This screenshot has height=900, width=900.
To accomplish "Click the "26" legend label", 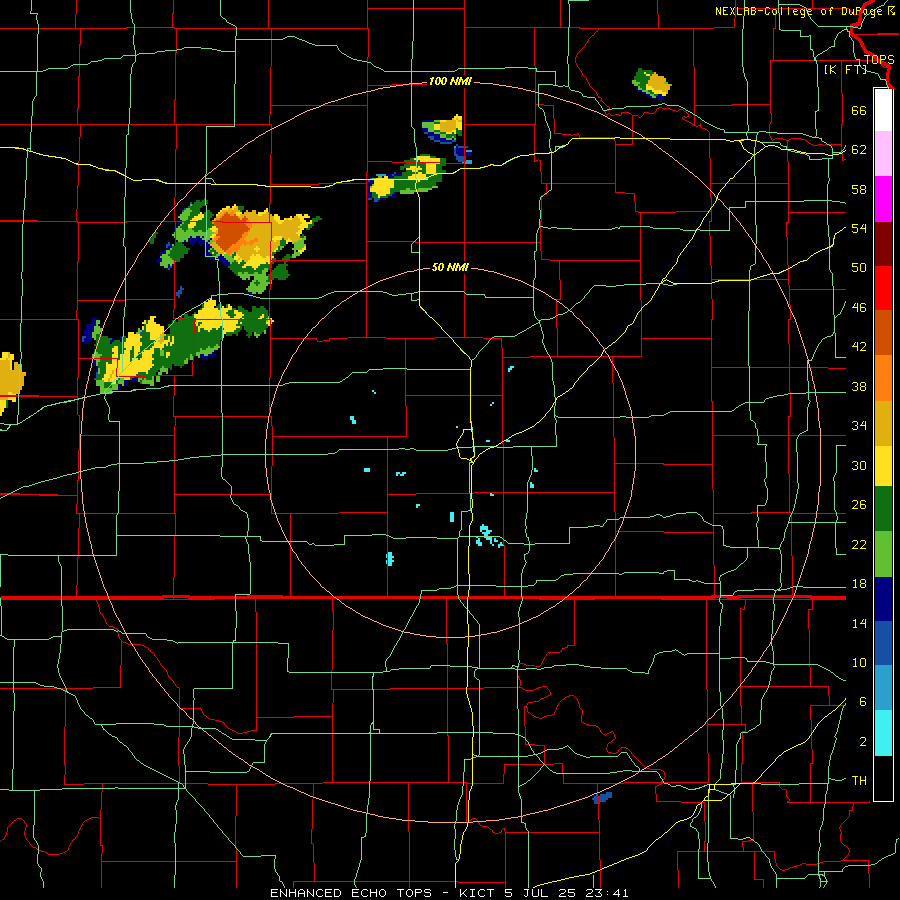I will pos(859,505).
